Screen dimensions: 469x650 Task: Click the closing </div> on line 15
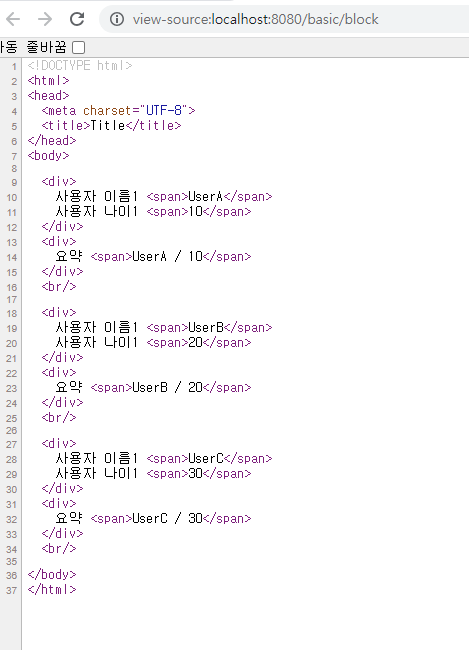(x=62, y=271)
